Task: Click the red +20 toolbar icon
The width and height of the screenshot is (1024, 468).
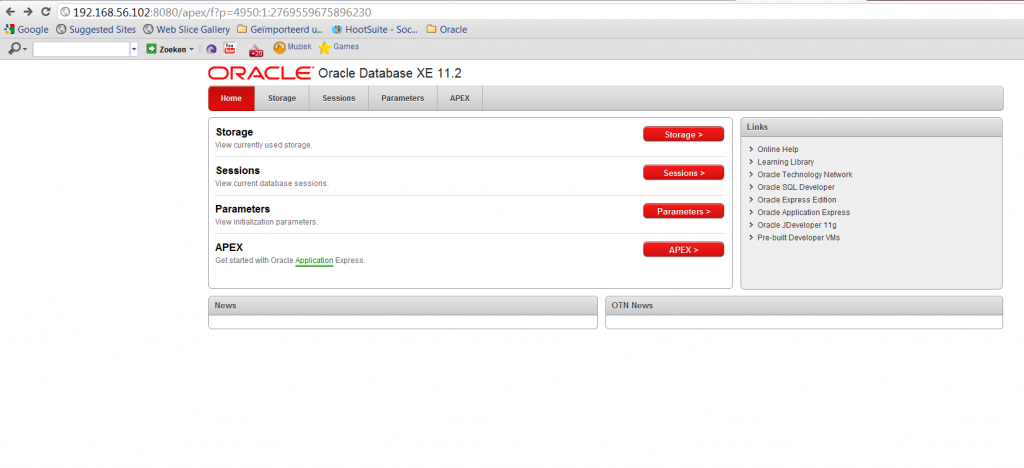Action: (x=255, y=50)
